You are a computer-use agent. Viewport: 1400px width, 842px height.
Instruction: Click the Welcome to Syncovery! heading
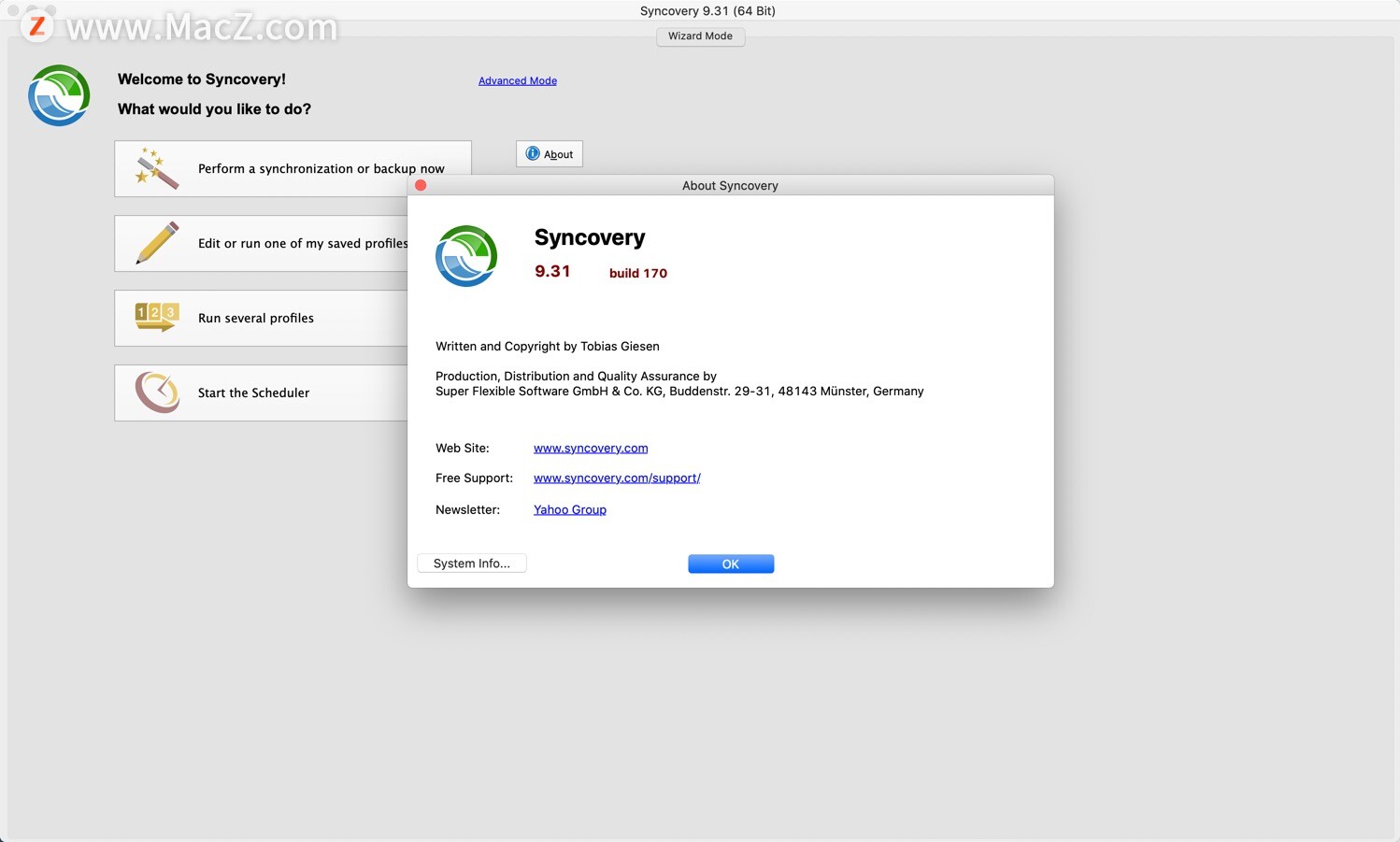click(202, 78)
